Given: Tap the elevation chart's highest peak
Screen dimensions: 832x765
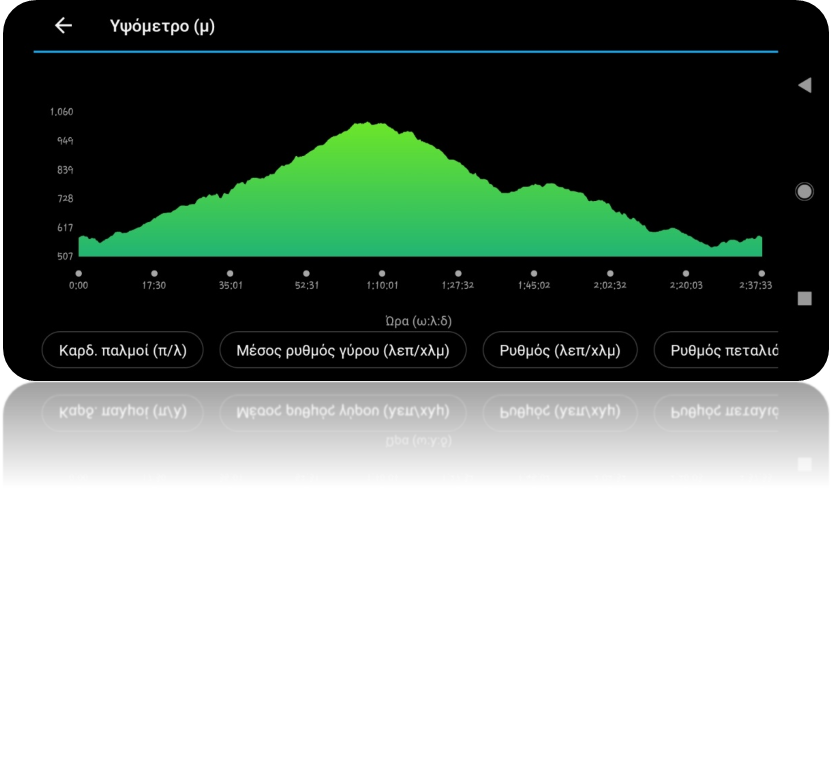Looking at the screenshot, I should pyautogui.click(x=370, y=125).
